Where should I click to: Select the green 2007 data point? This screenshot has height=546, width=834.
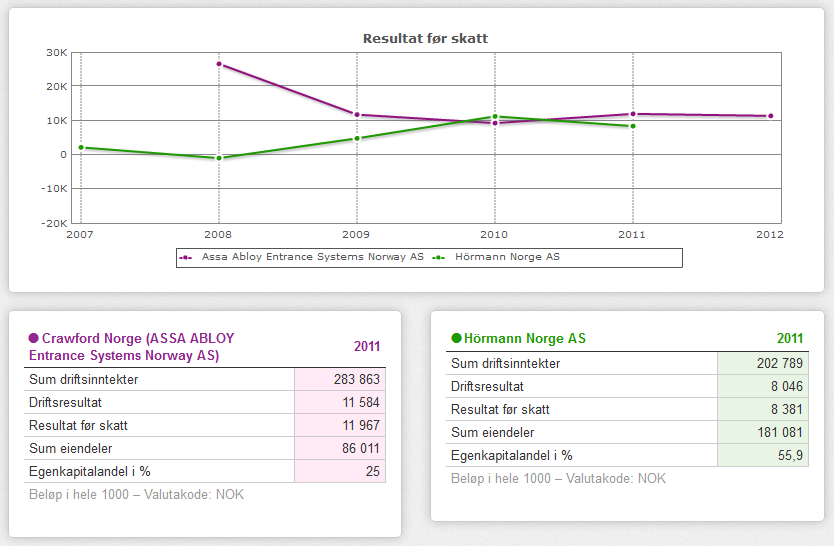(81, 148)
